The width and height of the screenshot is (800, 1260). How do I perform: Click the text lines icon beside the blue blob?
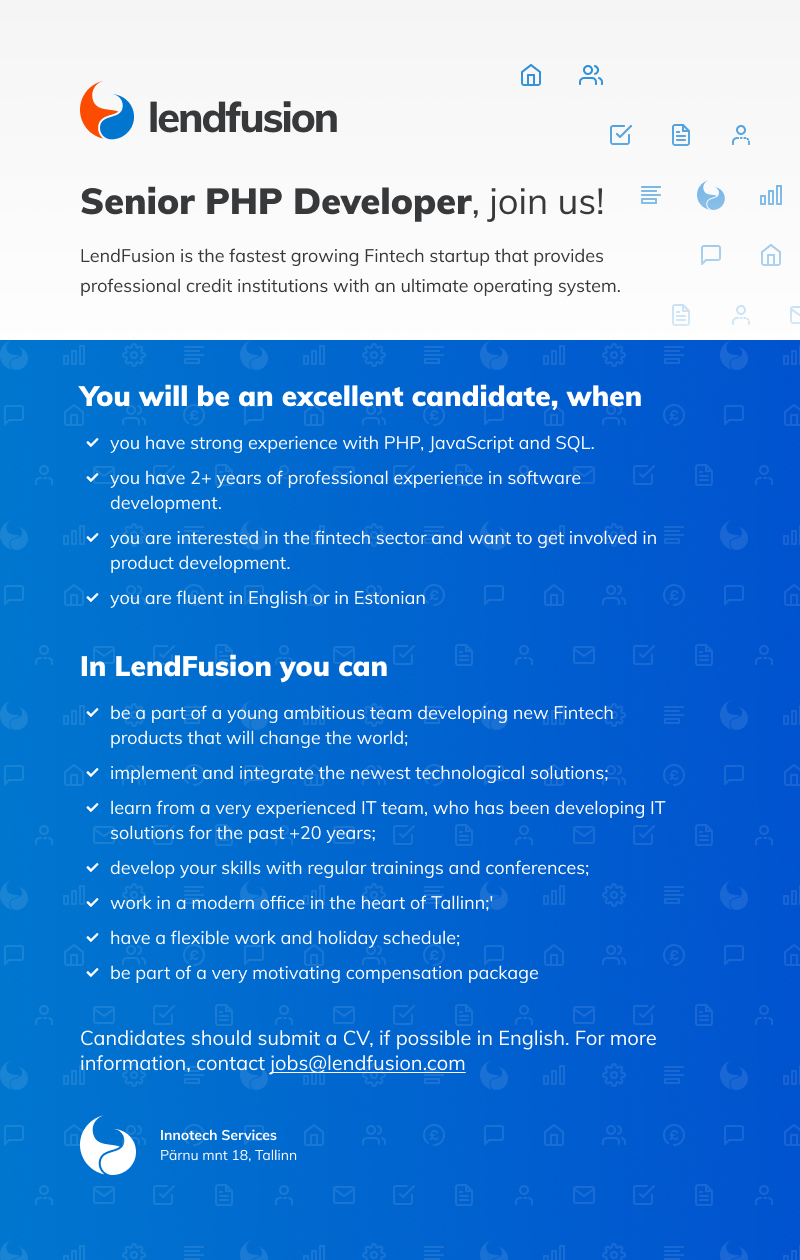(651, 195)
